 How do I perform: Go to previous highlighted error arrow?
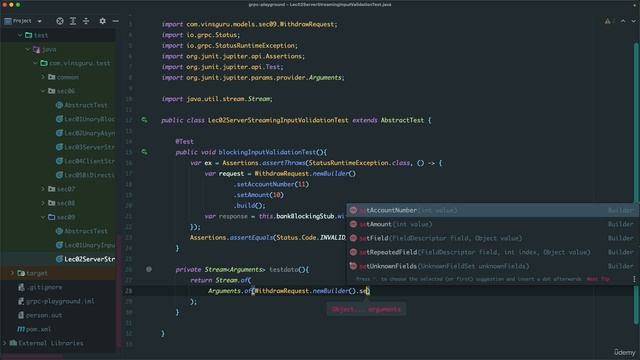point(623,21)
